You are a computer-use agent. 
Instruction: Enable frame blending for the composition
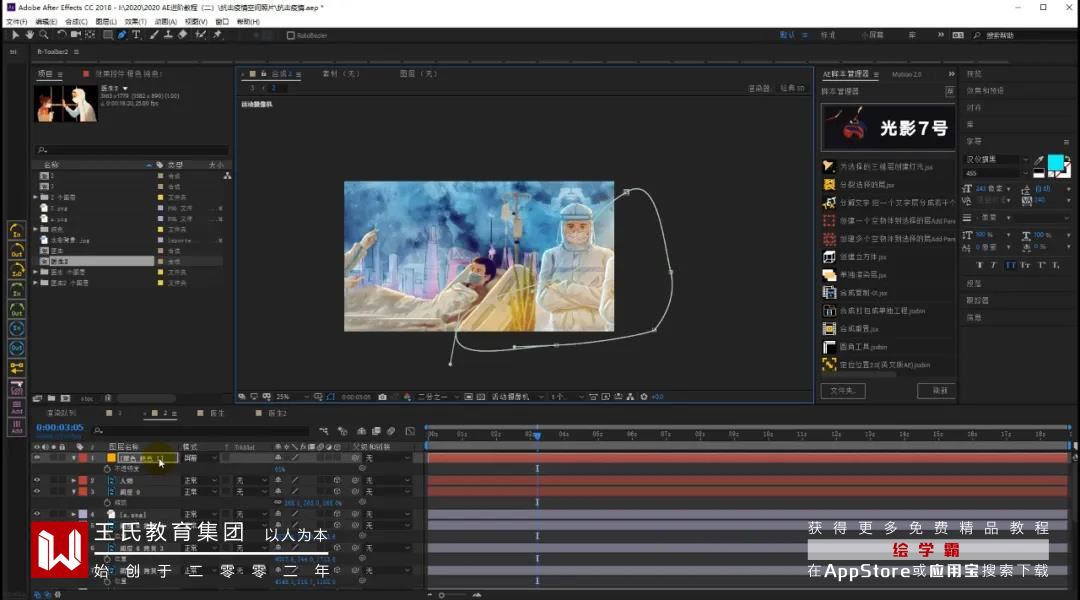pos(376,431)
